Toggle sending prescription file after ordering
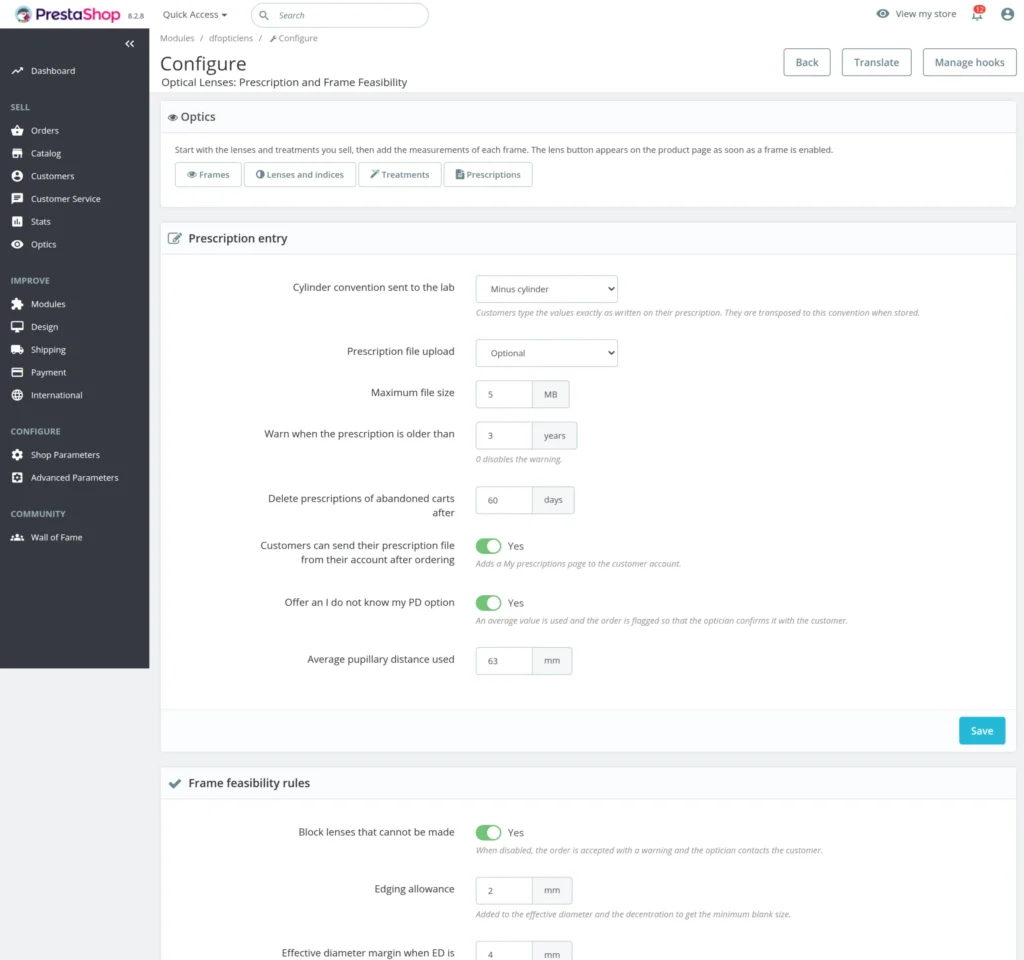 (488, 546)
